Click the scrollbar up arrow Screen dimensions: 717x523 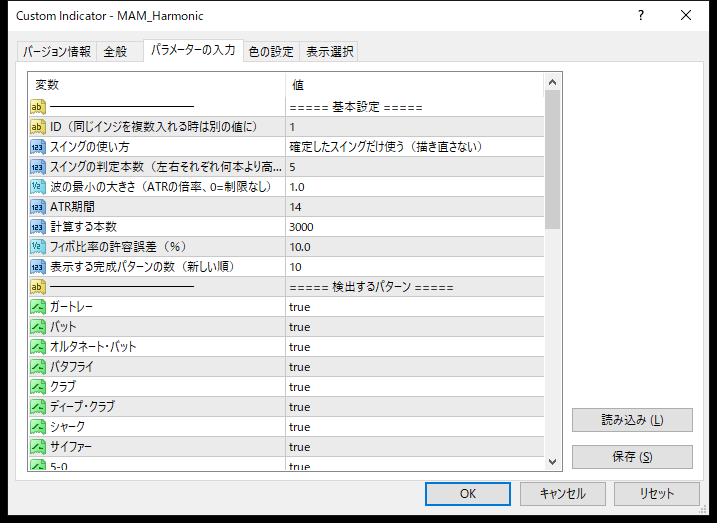click(552, 82)
